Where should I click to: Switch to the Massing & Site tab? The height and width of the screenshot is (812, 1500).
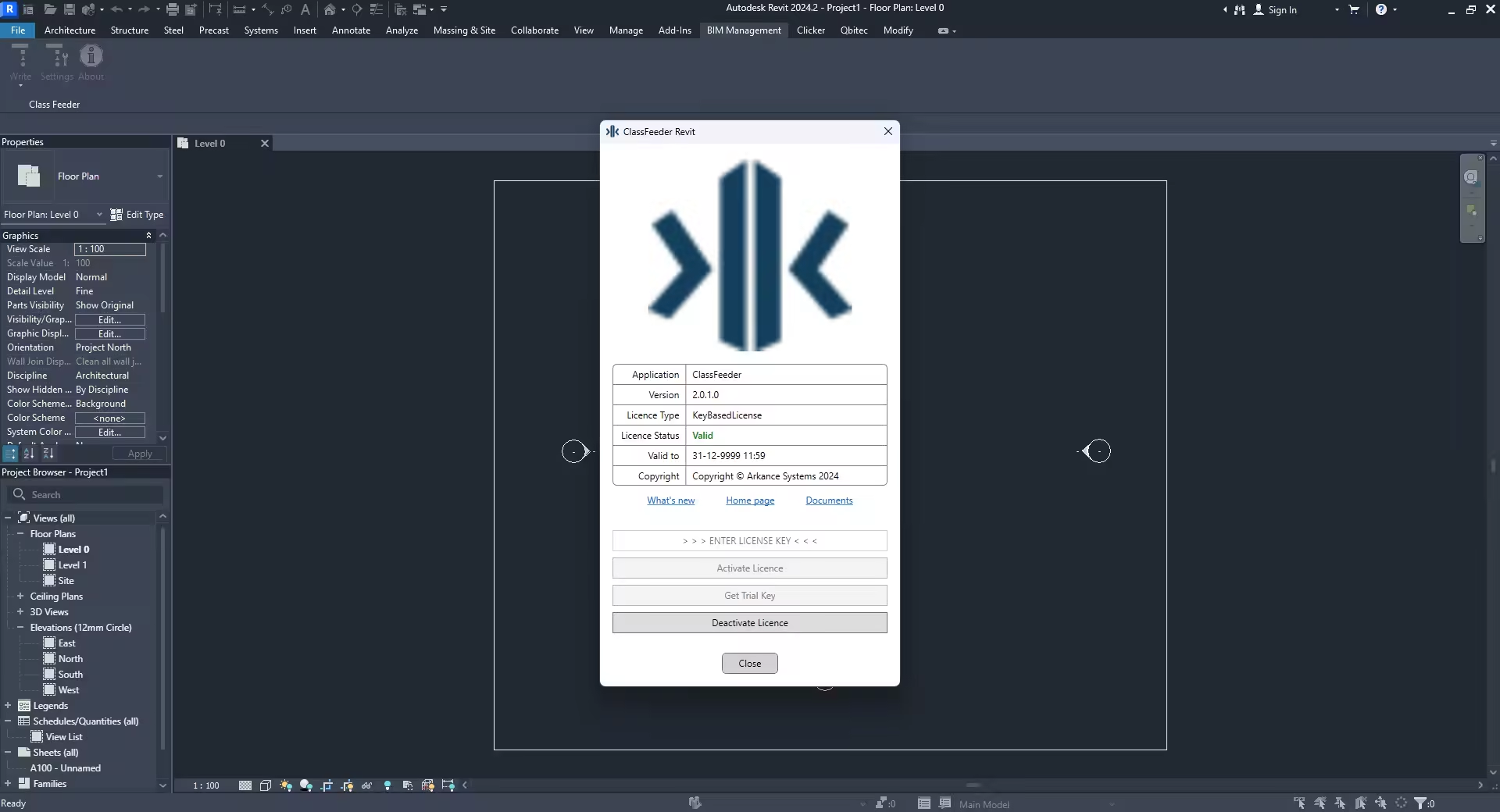click(464, 30)
